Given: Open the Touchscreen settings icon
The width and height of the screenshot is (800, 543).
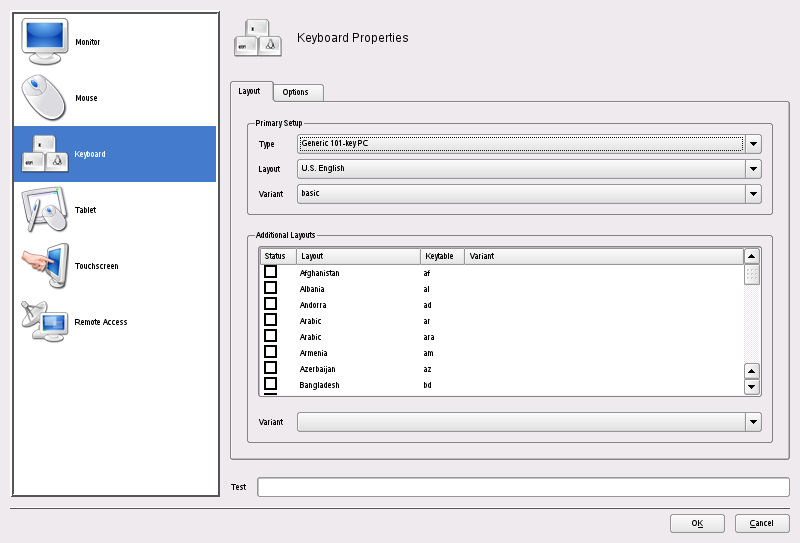Looking at the screenshot, I should 44,266.
